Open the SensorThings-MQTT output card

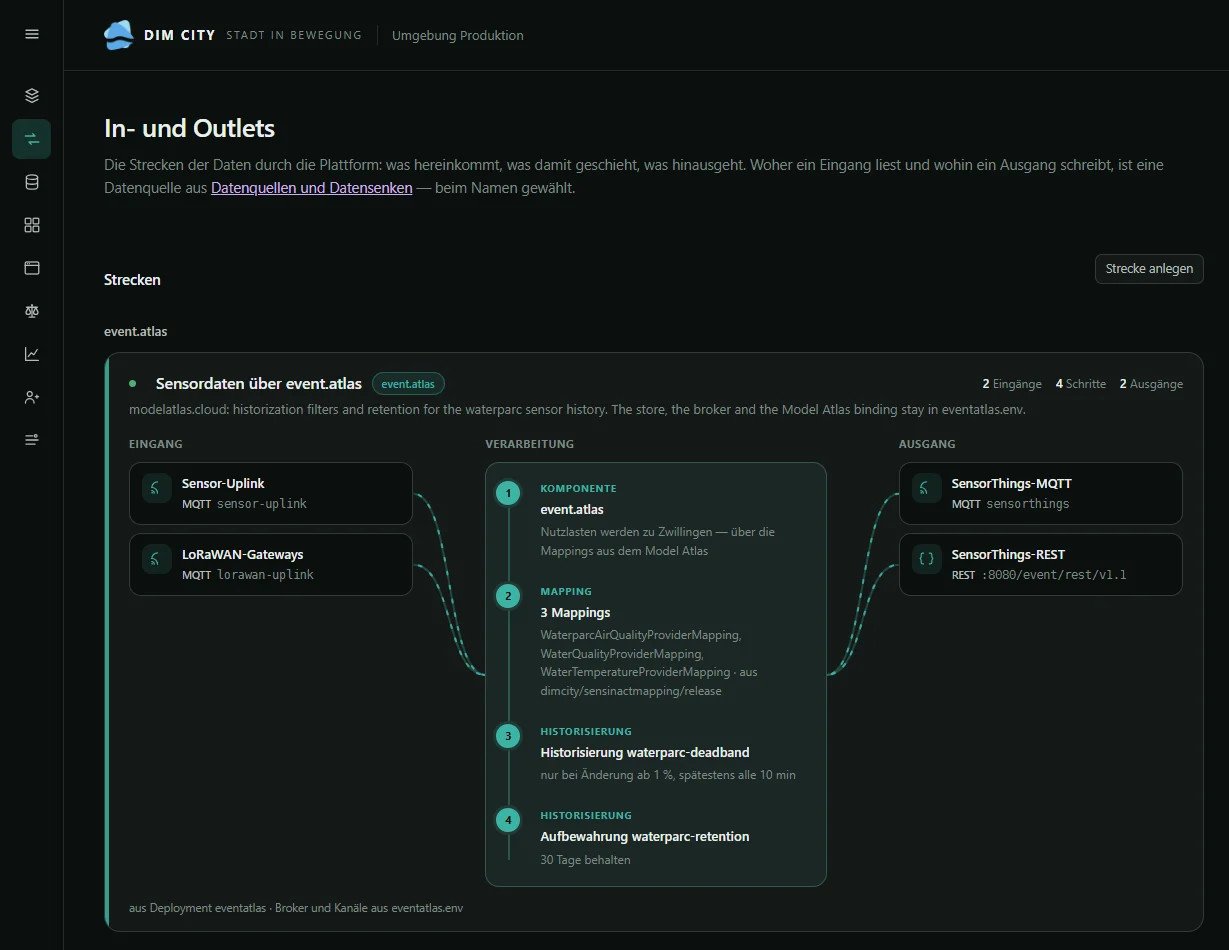[x=1041, y=493]
